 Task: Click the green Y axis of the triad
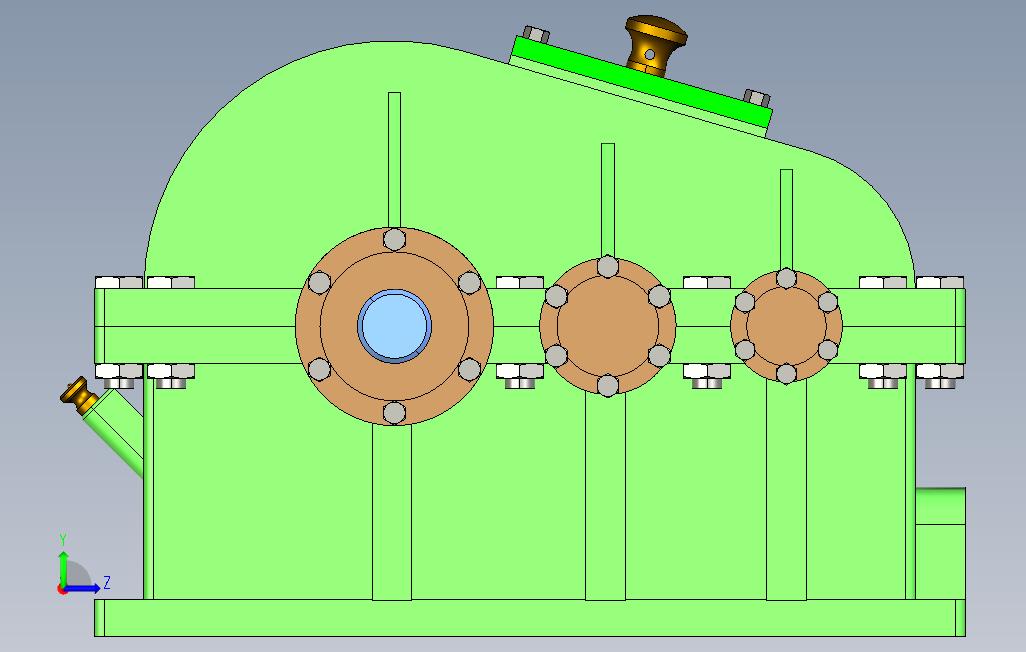click(63, 569)
